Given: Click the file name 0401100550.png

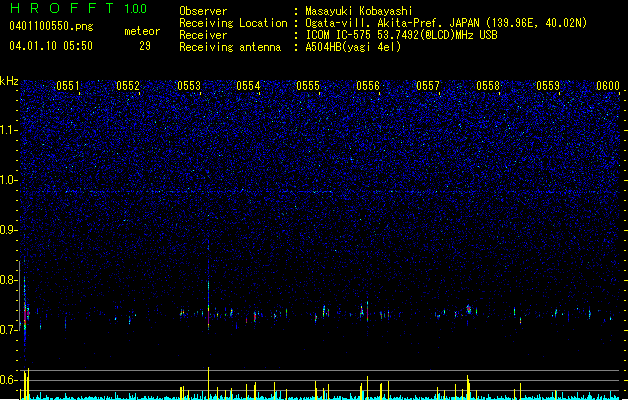Looking at the screenshot, I should (51, 26).
